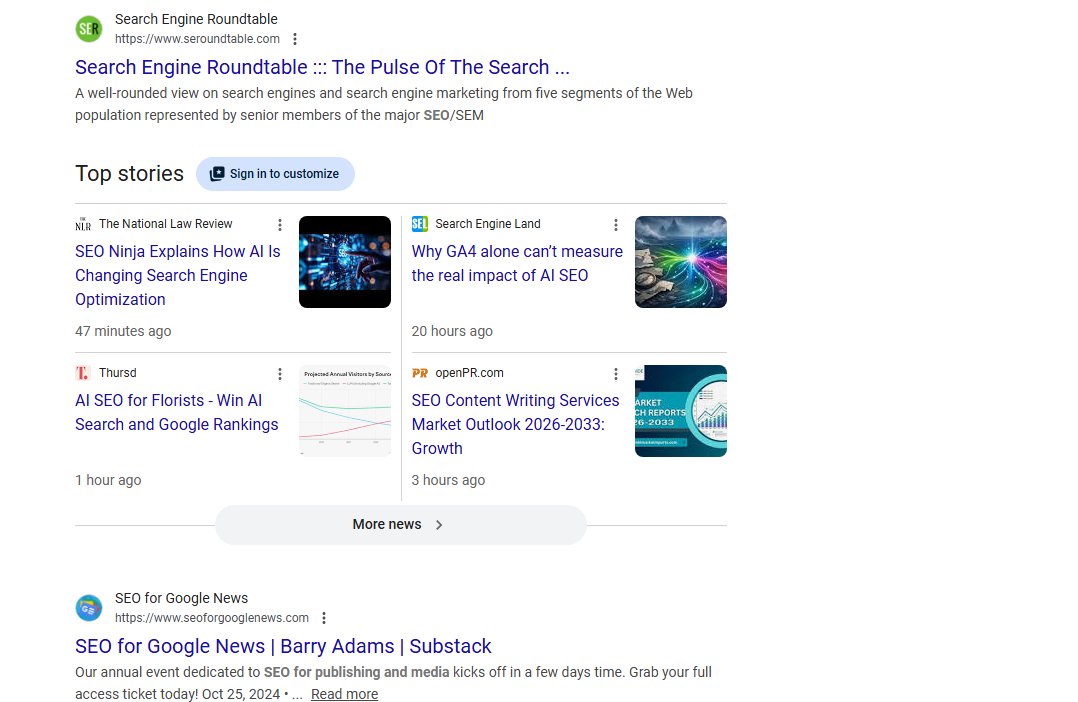Click Sign in to customize button
1078x702 pixels.
275,174
